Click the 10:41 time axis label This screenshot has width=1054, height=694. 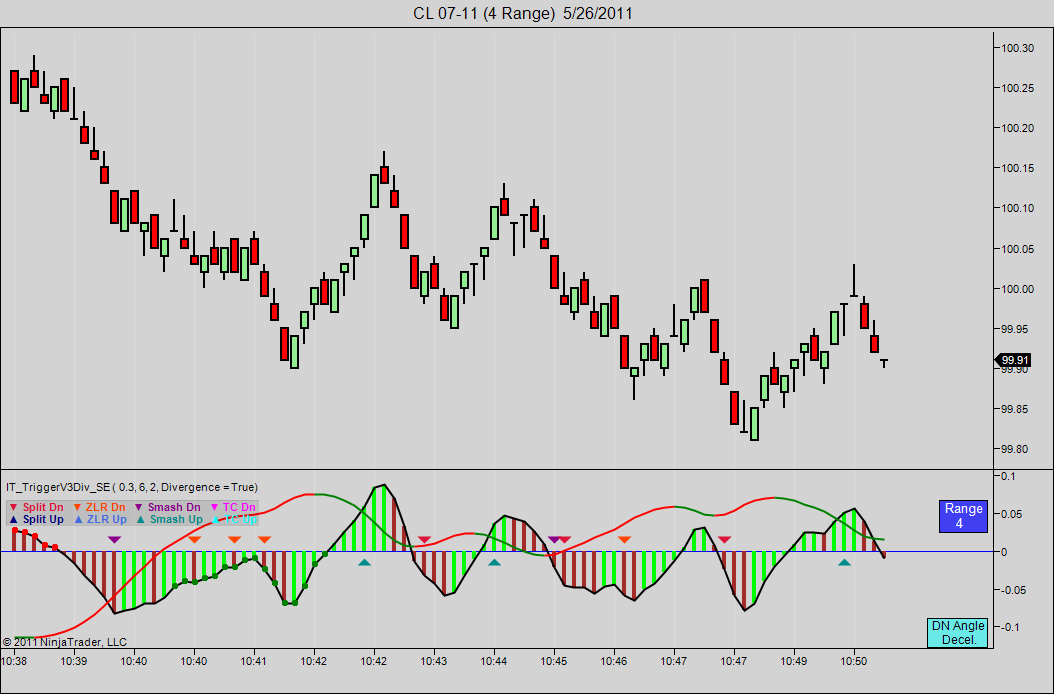point(254,662)
